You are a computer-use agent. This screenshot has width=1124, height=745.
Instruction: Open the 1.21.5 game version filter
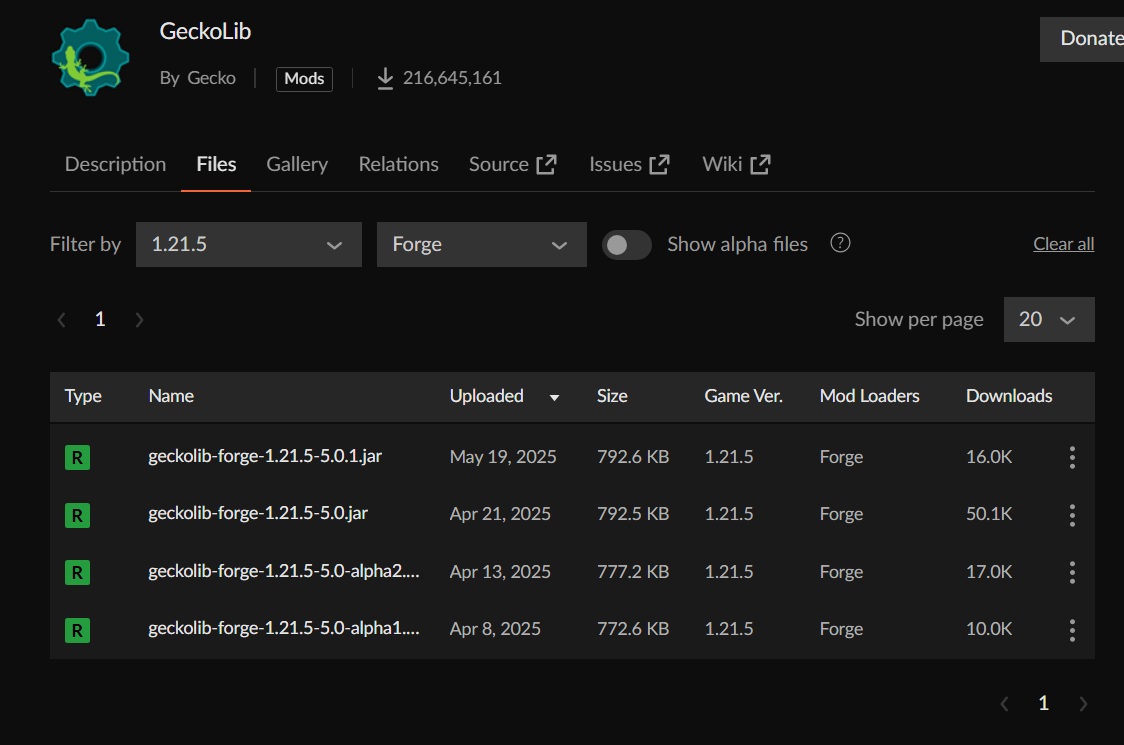tap(249, 245)
